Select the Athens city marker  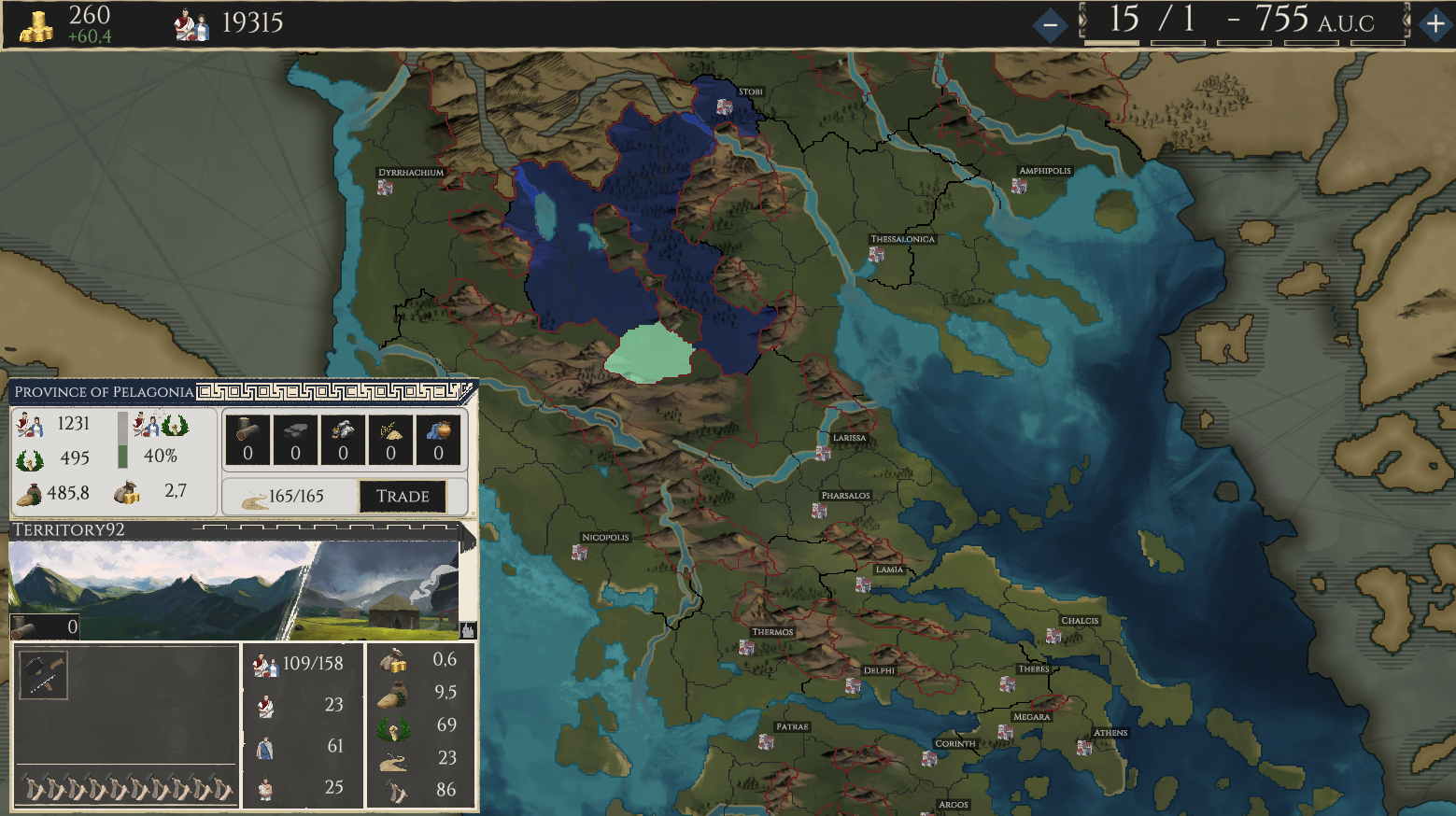pyautogui.click(x=1084, y=747)
